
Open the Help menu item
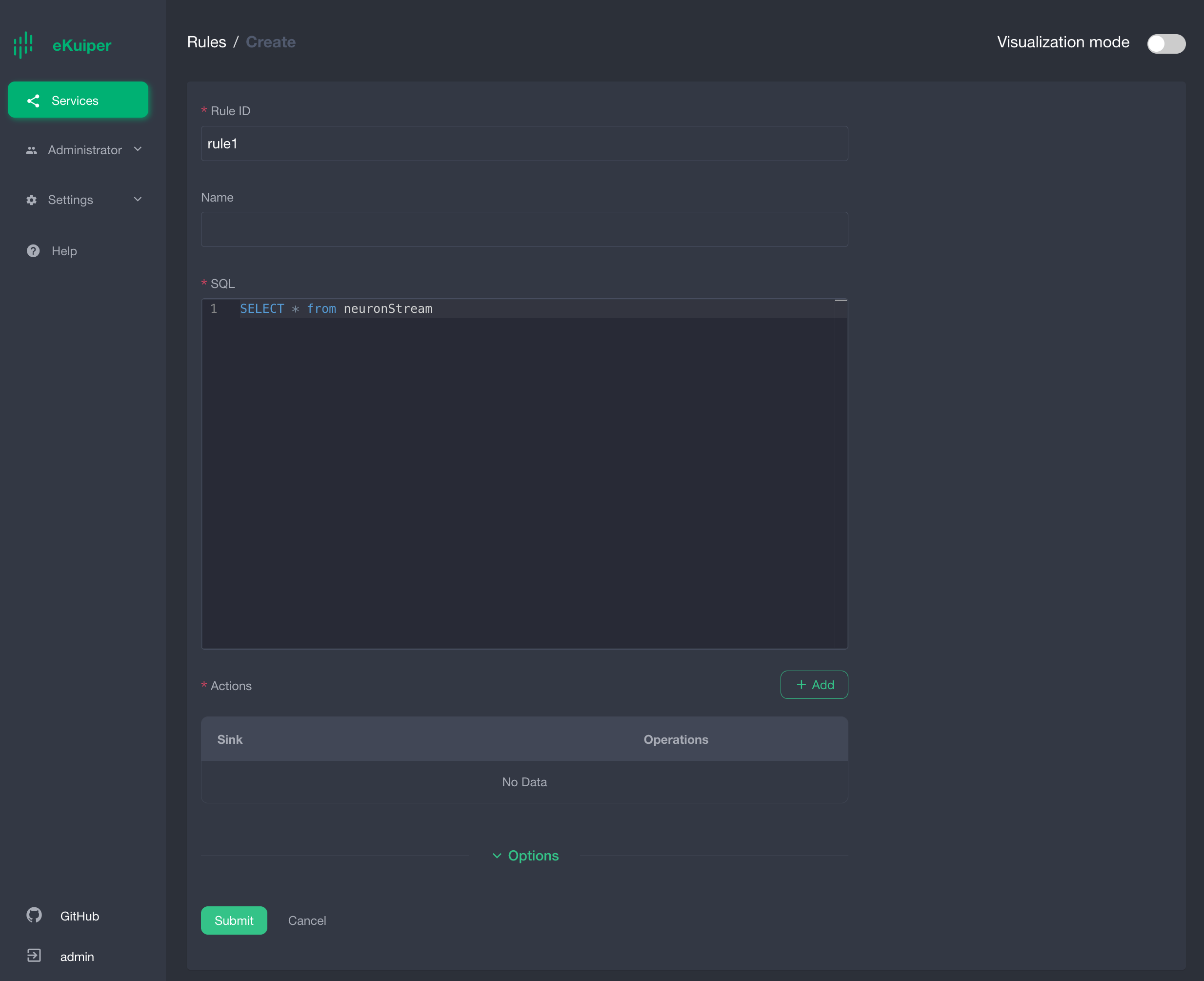[x=64, y=251]
